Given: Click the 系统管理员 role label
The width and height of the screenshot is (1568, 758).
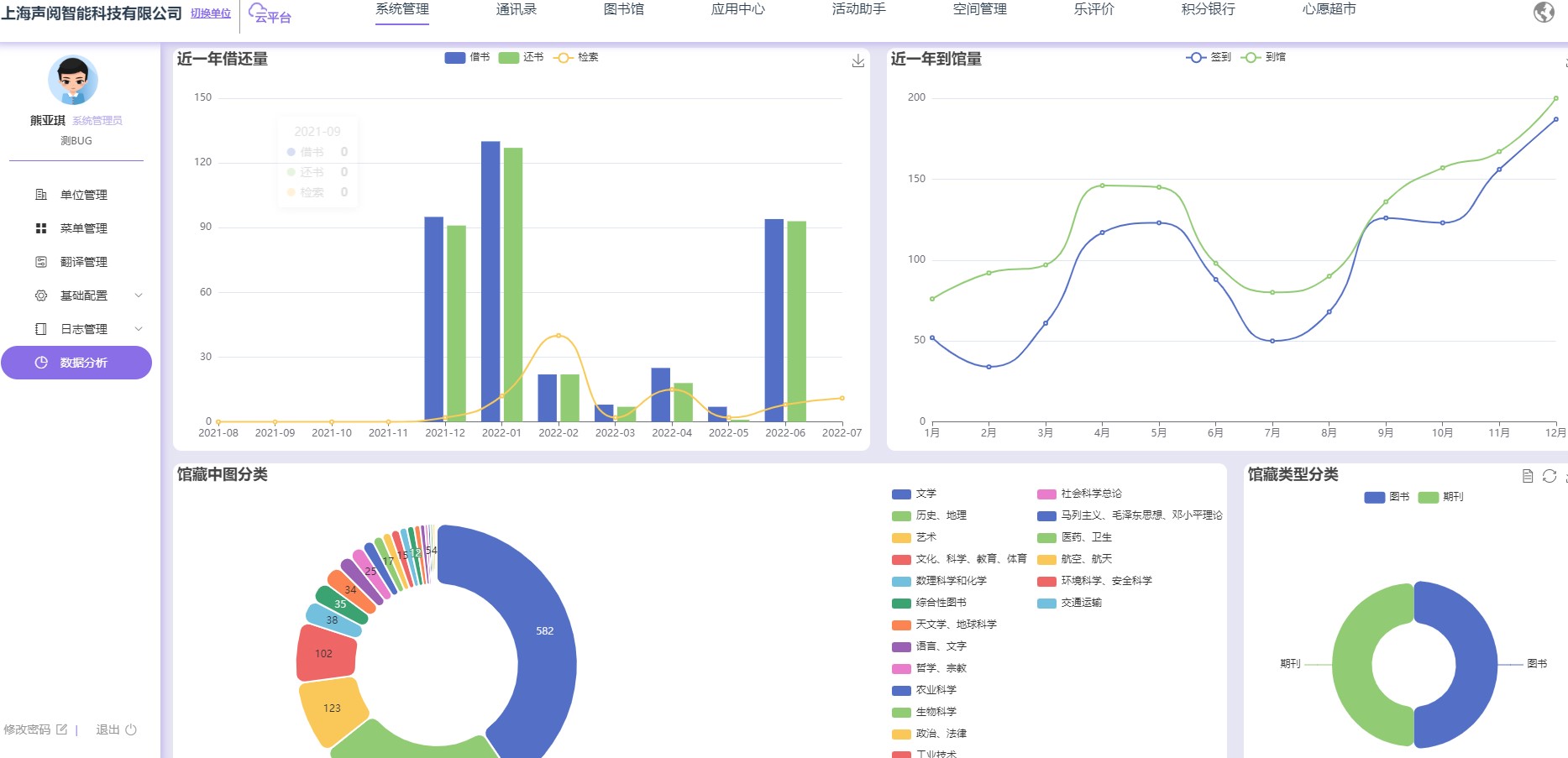Looking at the screenshot, I should tap(97, 121).
